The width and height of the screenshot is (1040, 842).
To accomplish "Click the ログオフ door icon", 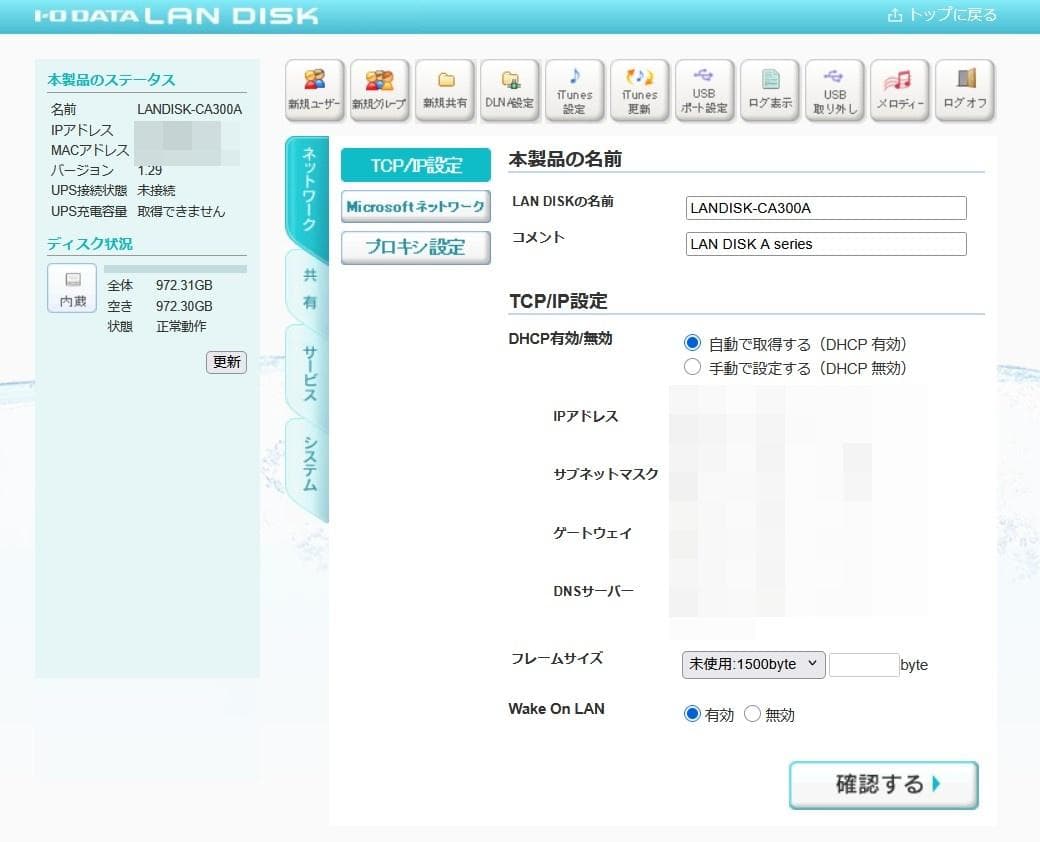I will [x=964, y=90].
